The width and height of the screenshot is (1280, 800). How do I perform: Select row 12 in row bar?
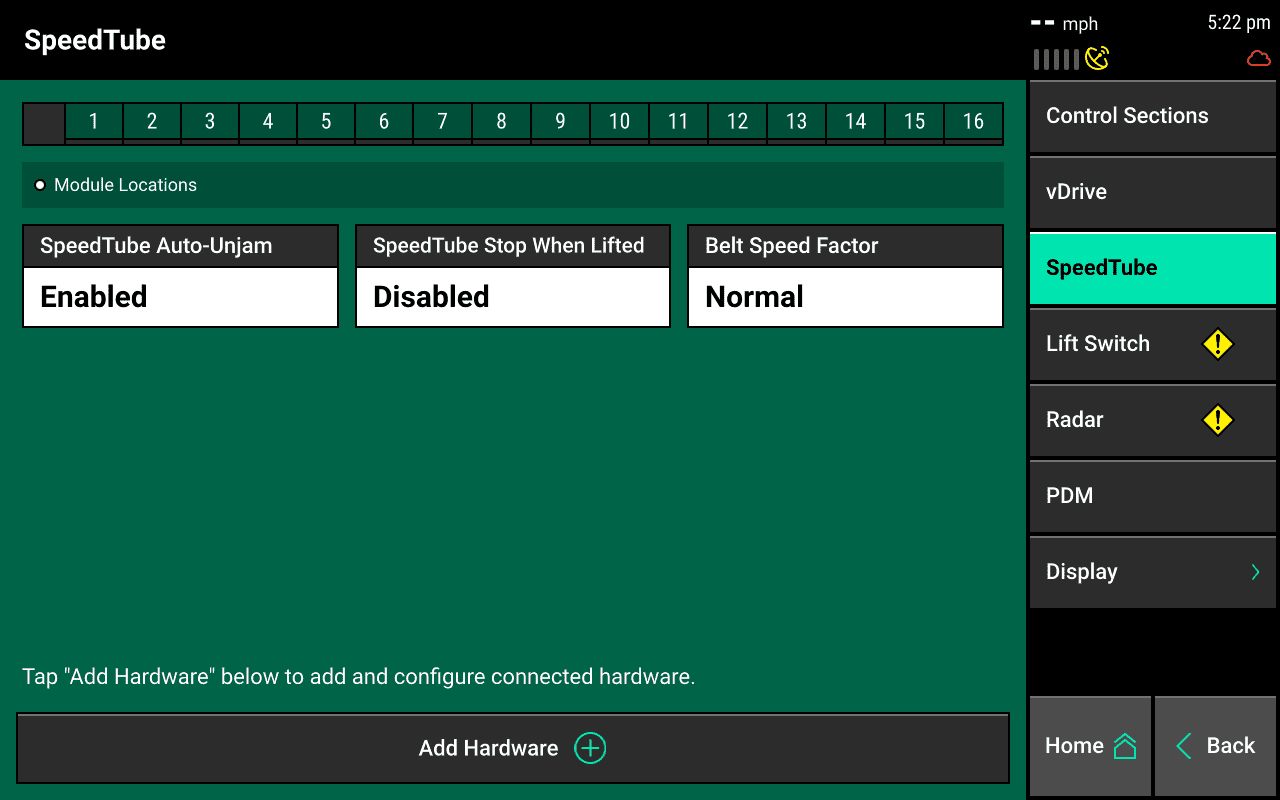click(738, 123)
